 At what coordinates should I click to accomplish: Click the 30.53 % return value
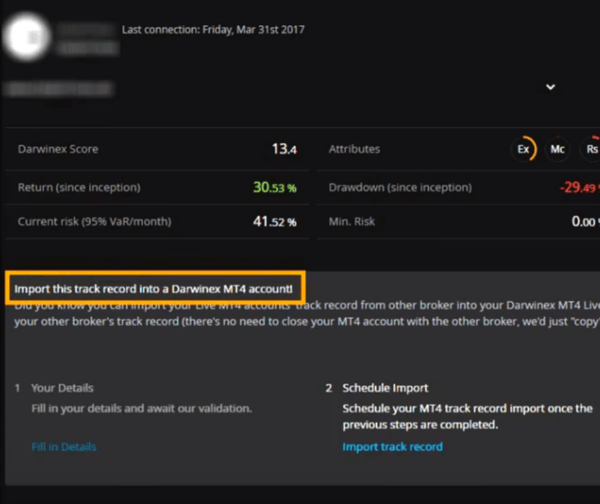click(x=275, y=188)
